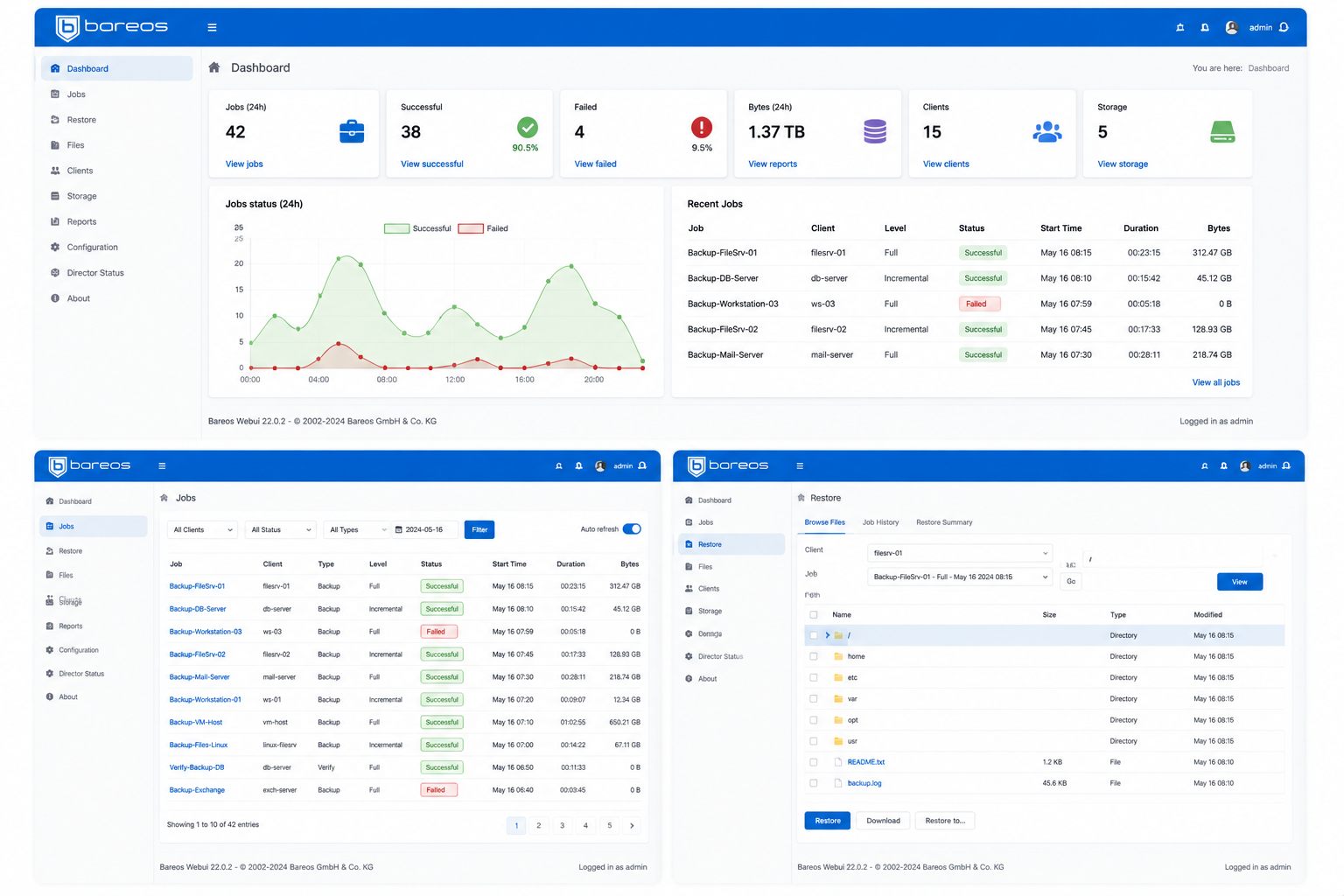Tick the checkbox for the usr directory

click(814, 741)
